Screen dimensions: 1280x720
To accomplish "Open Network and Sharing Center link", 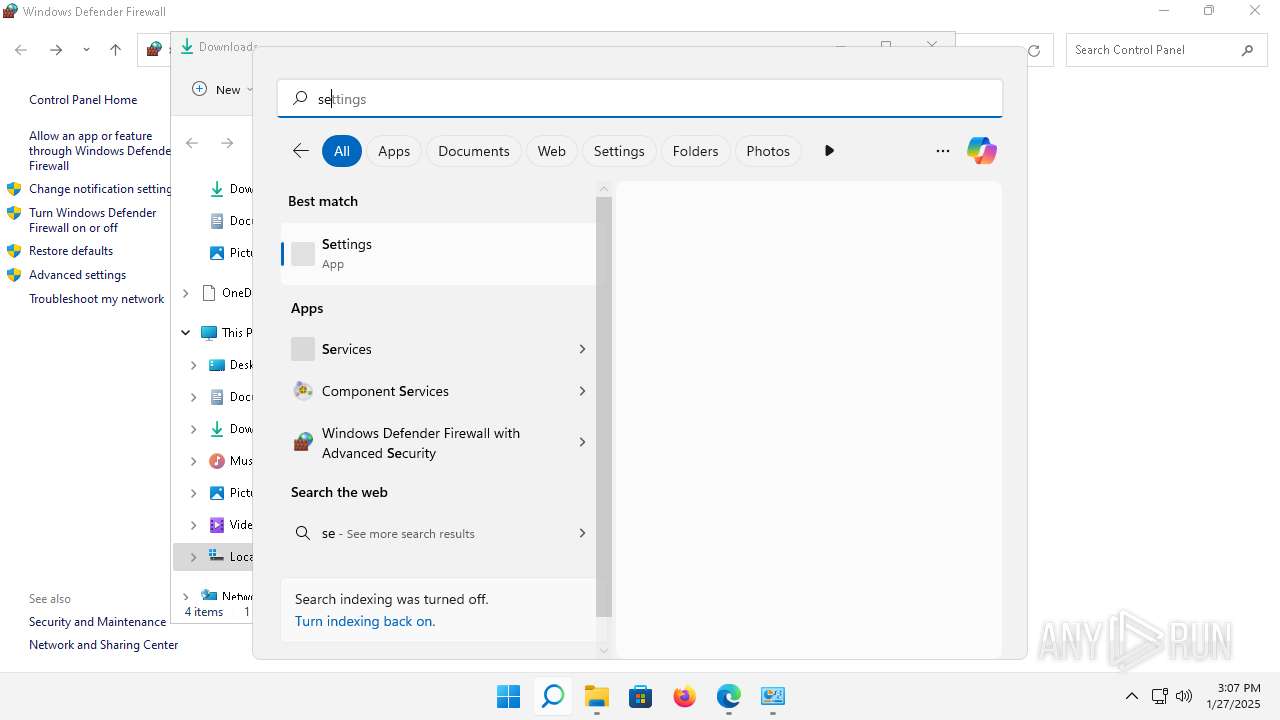I will coord(103,645).
